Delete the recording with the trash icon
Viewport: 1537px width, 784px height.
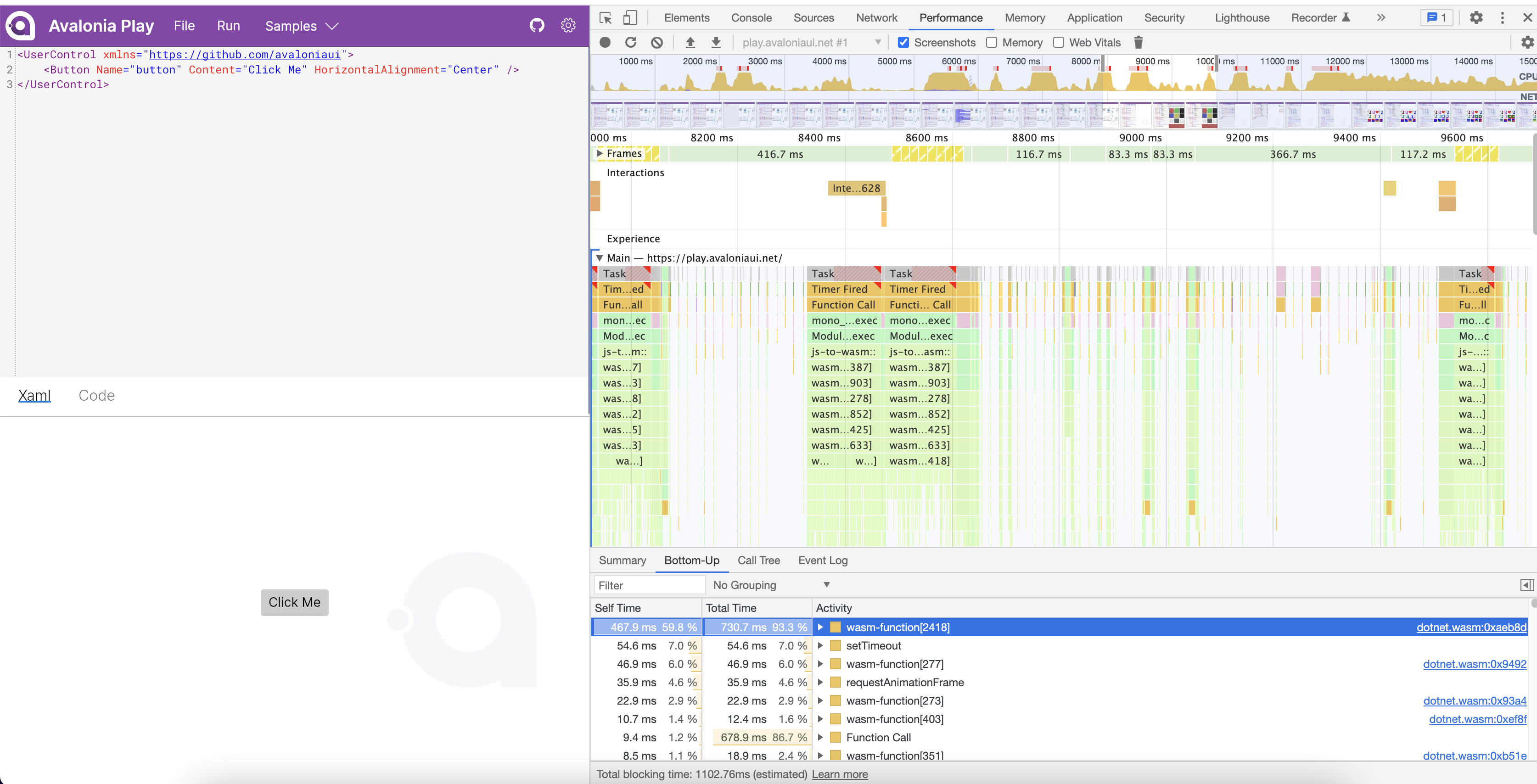1139,42
